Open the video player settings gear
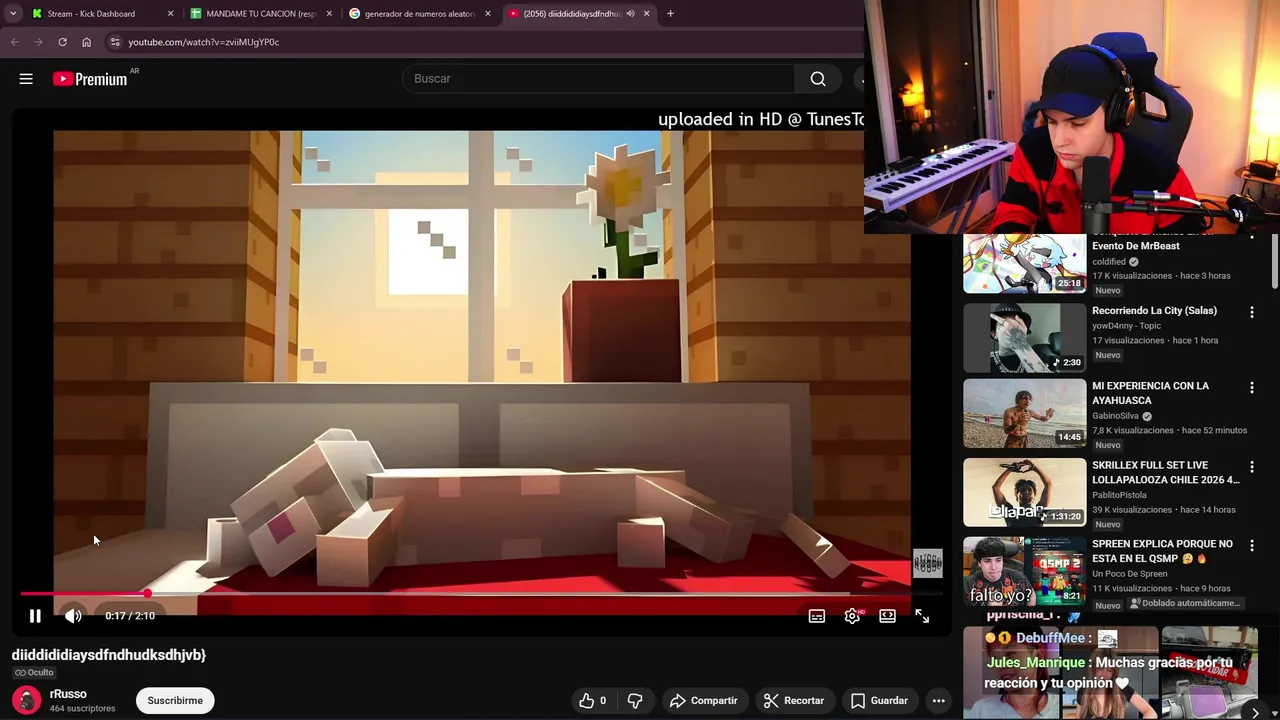The width and height of the screenshot is (1280, 720). [x=852, y=616]
